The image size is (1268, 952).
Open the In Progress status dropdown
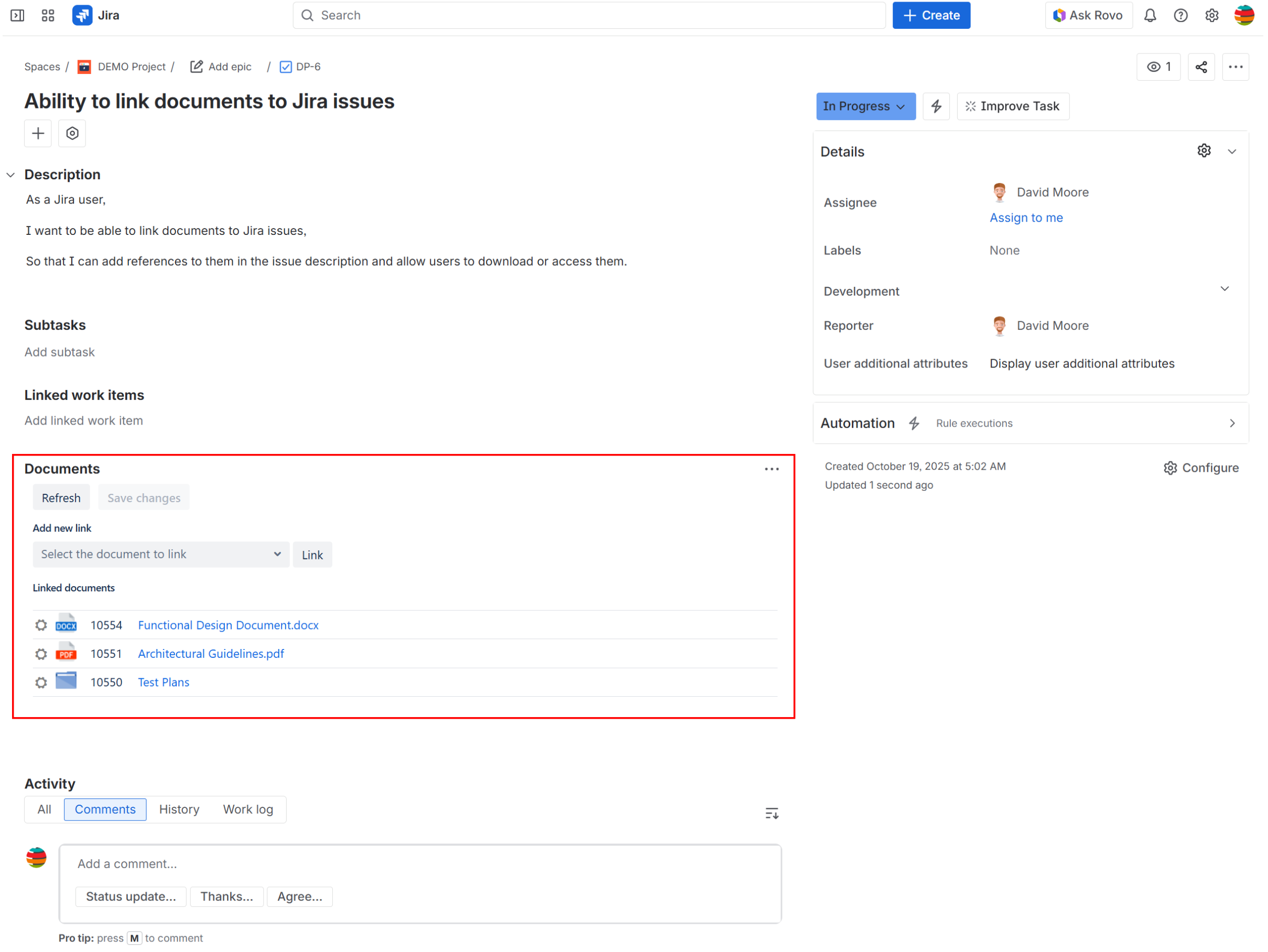coord(865,106)
